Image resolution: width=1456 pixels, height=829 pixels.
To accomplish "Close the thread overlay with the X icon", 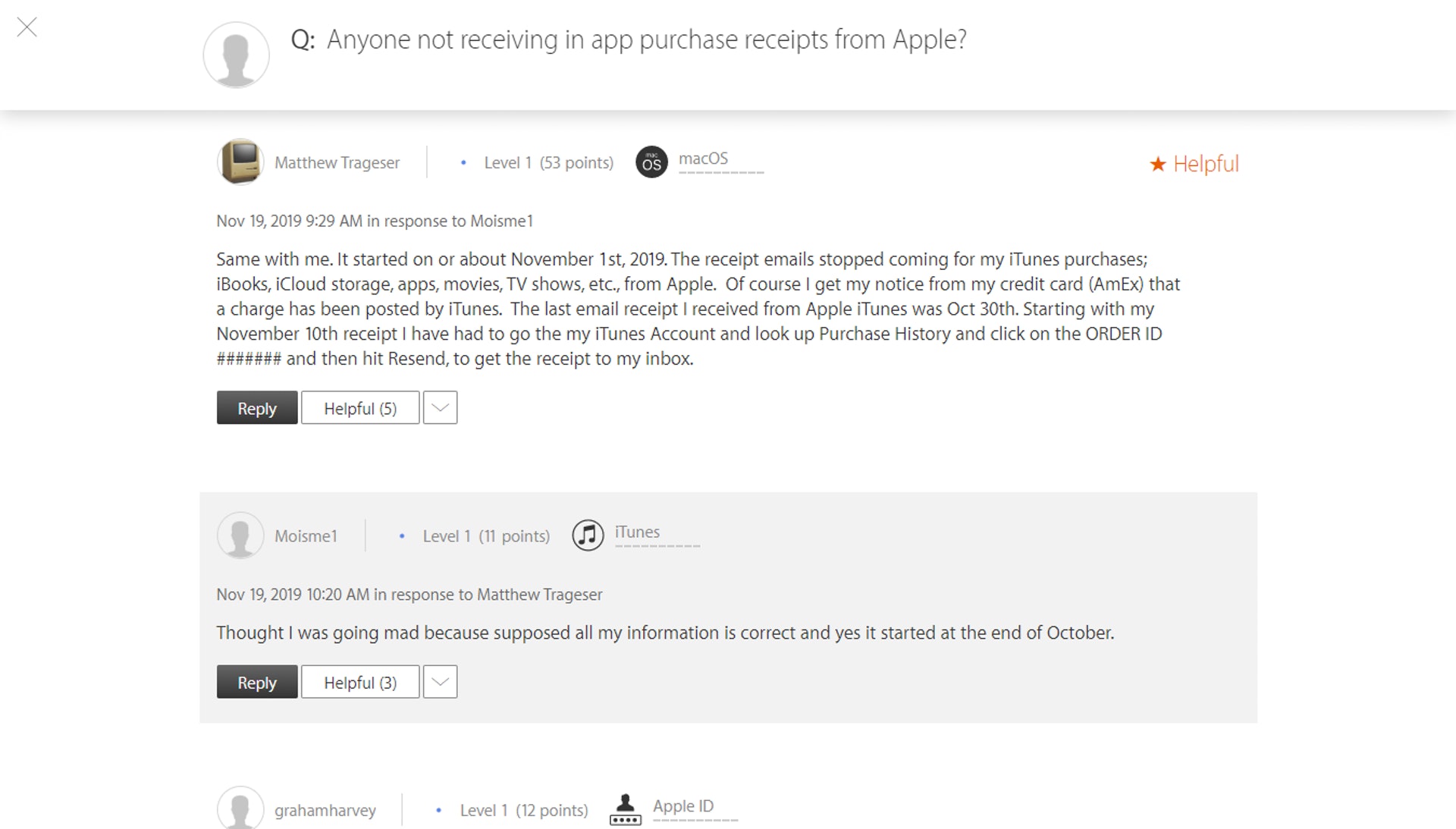I will [27, 27].
